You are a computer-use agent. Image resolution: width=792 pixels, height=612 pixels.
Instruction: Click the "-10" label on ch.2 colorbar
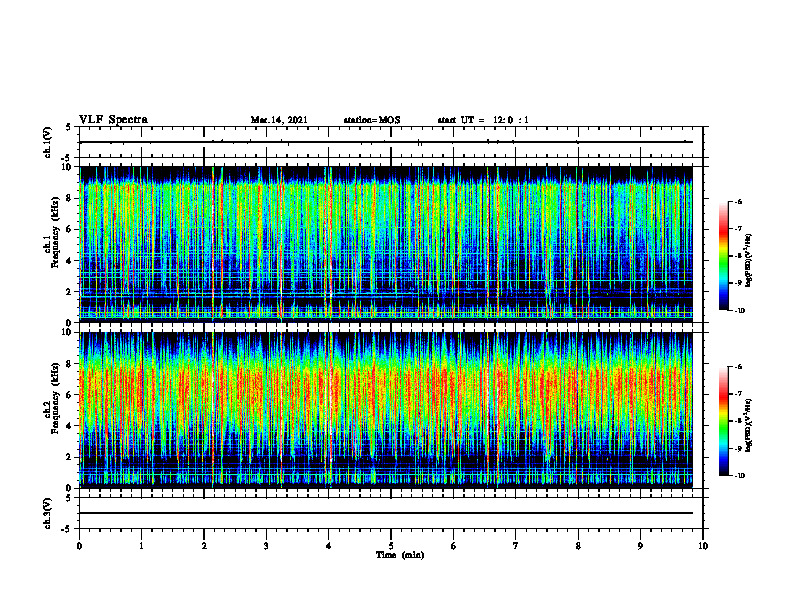coord(739,476)
